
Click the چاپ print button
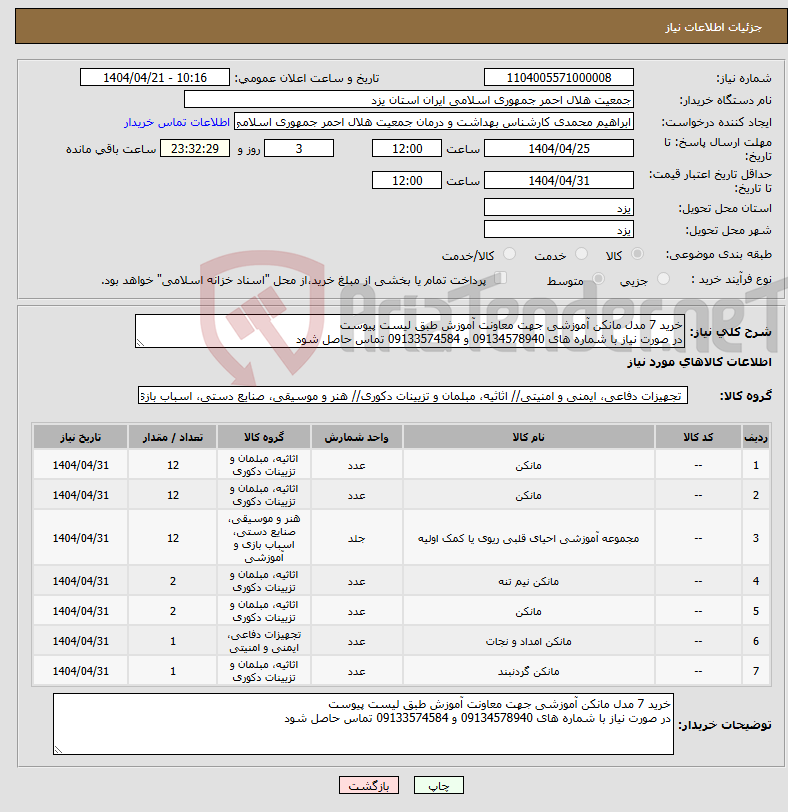point(439,785)
